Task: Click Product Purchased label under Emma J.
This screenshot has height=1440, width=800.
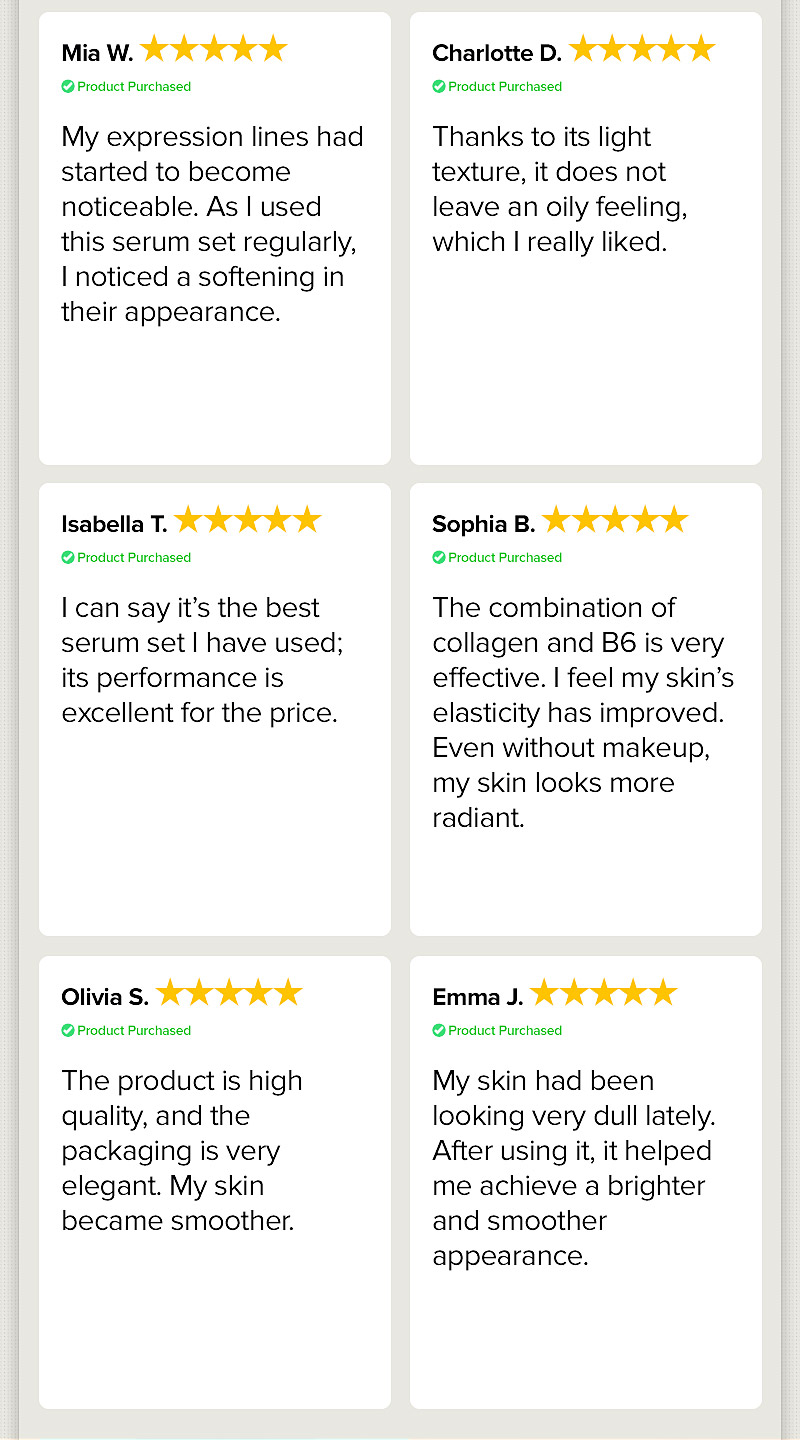Action: [x=505, y=1031]
